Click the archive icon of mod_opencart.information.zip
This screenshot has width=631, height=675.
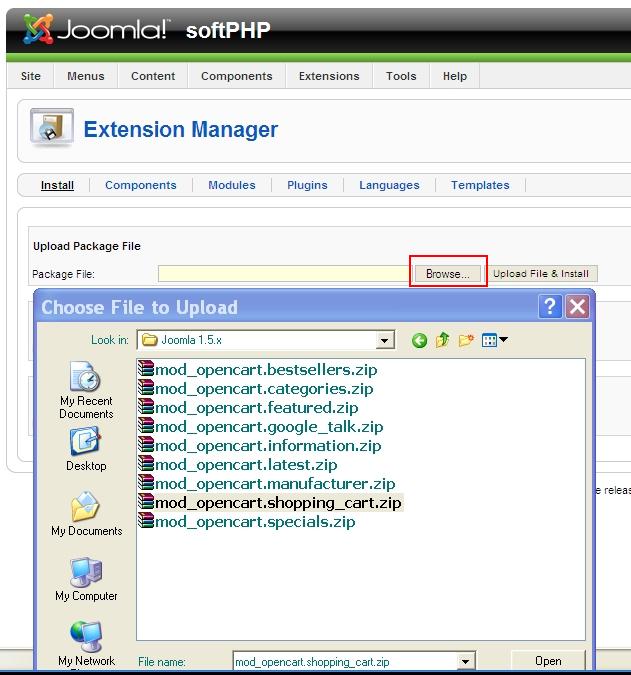146,445
